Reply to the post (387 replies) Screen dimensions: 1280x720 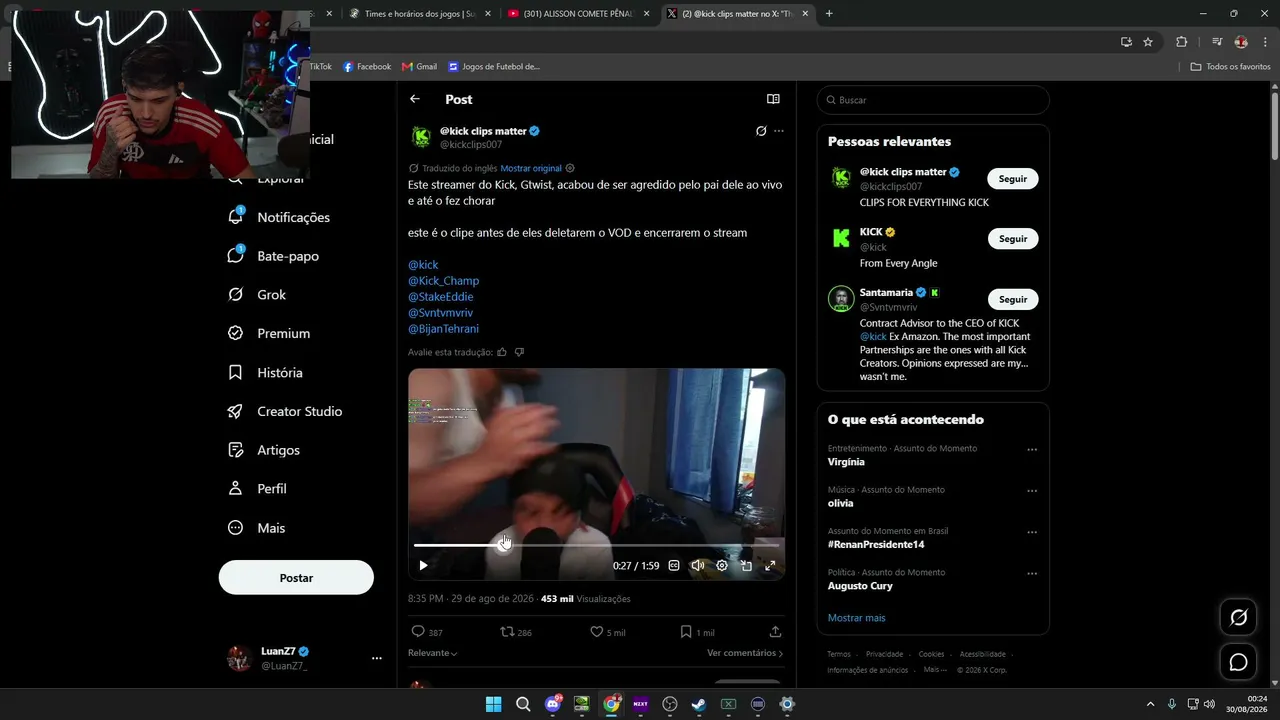point(427,632)
